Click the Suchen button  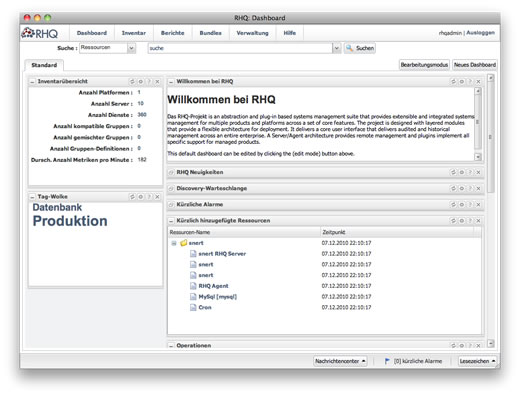click(360, 48)
